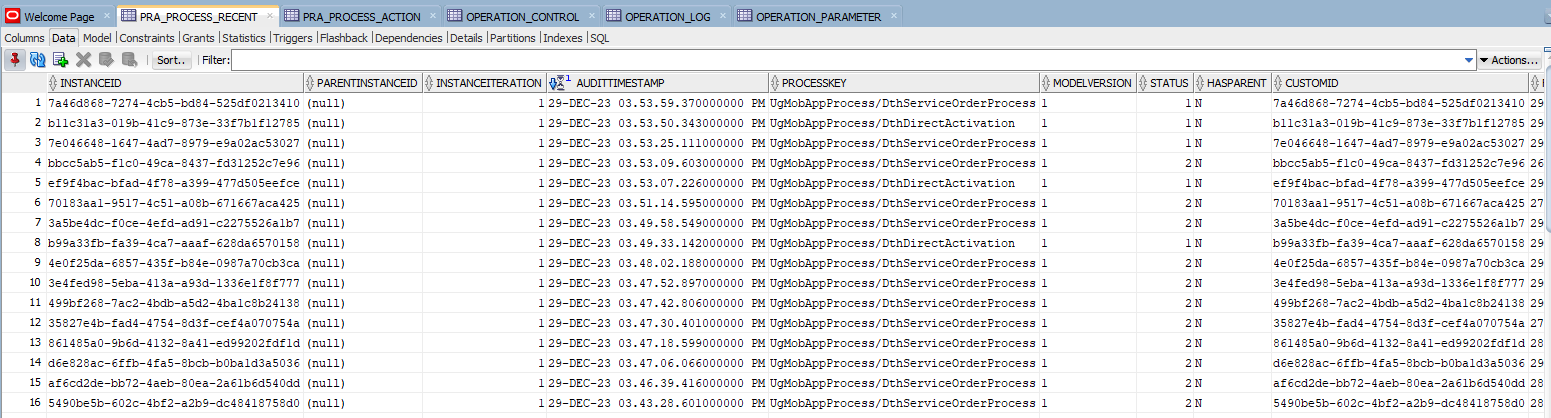This screenshot has width=1551, height=418.
Task: Click the Oracle icon on Welcome Page tab
Action: pyautogui.click(x=13, y=17)
